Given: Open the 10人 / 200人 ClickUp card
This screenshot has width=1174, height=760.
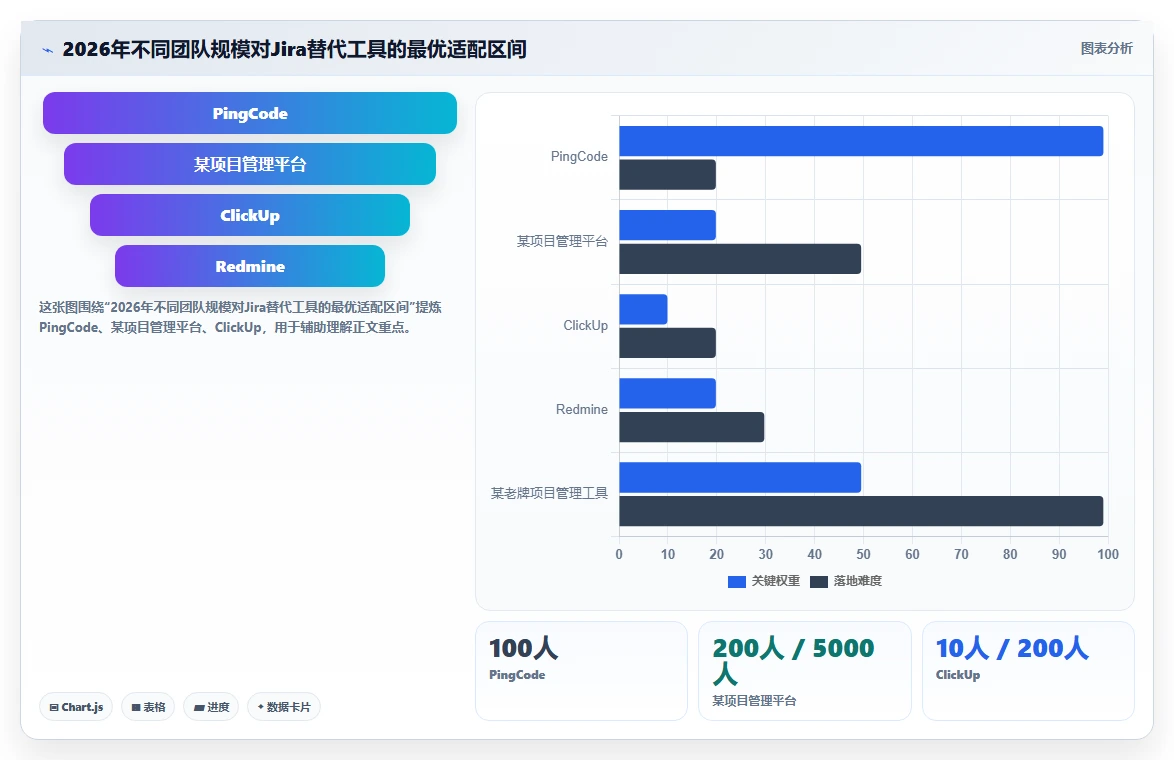Looking at the screenshot, I should pos(1028,671).
